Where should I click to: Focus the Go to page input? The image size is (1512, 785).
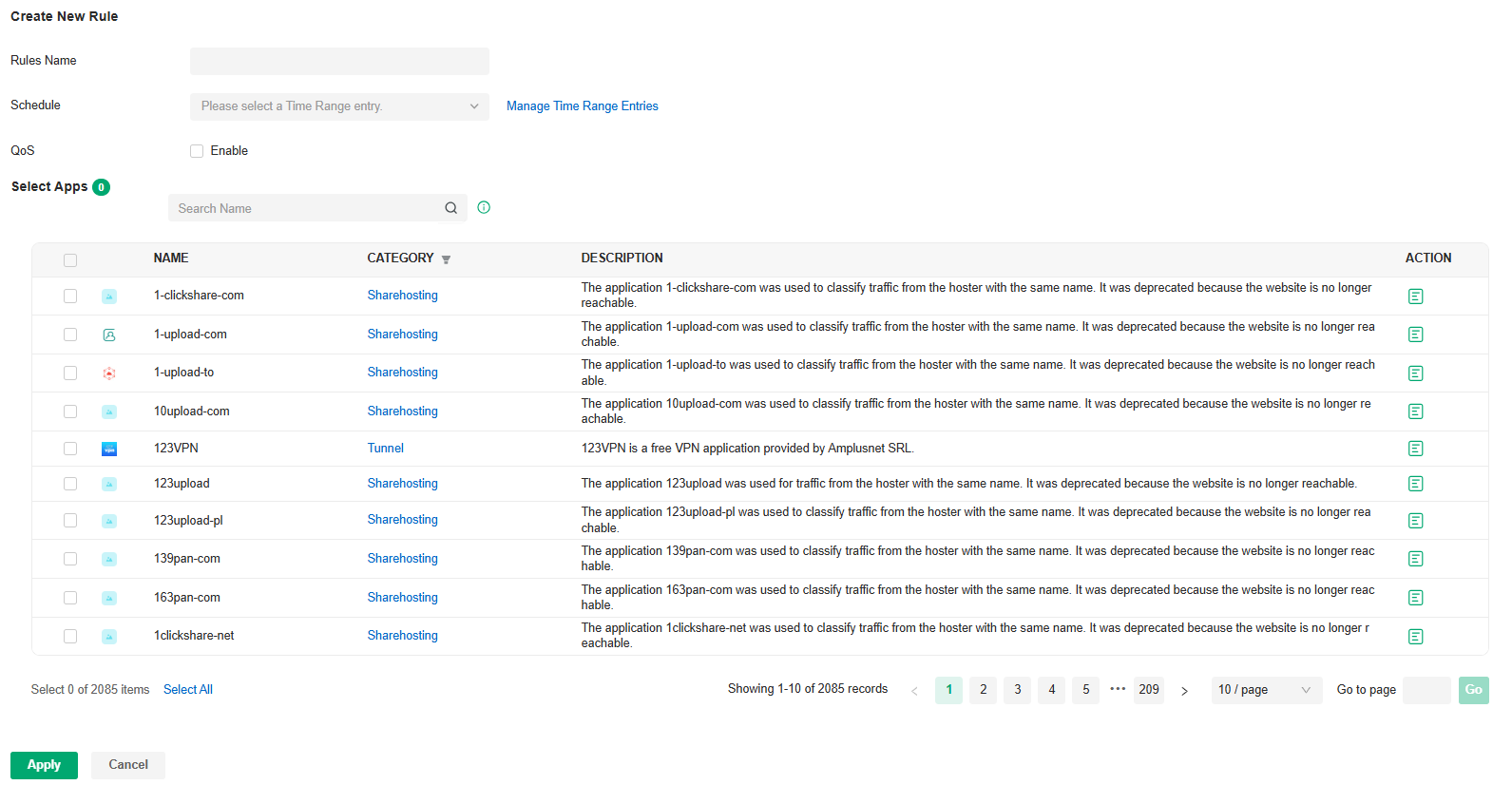1426,690
